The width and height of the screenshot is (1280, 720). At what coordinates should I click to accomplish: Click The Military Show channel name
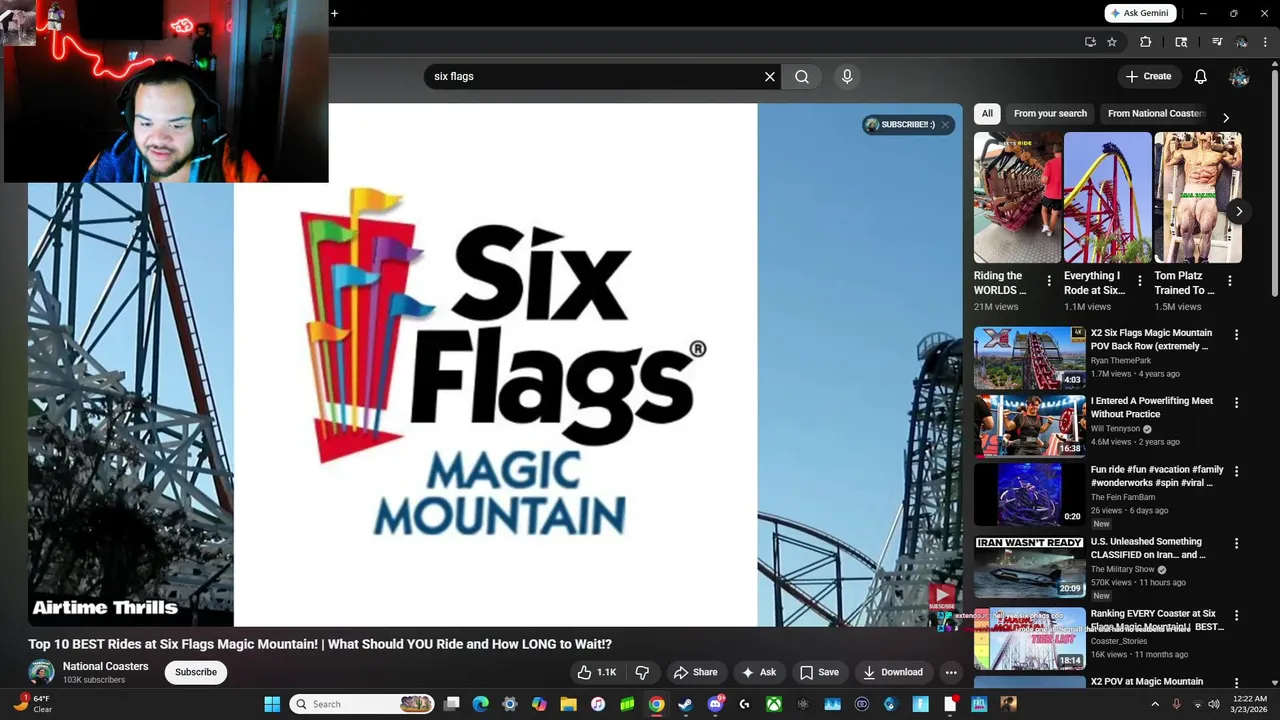pos(1122,569)
